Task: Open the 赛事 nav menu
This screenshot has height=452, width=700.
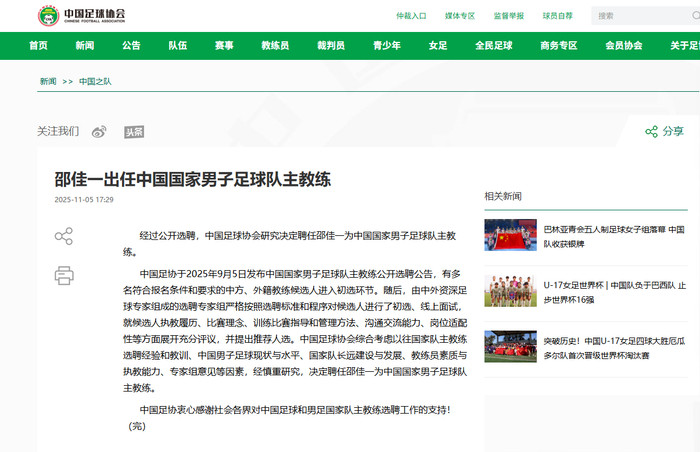Action: (224, 46)
